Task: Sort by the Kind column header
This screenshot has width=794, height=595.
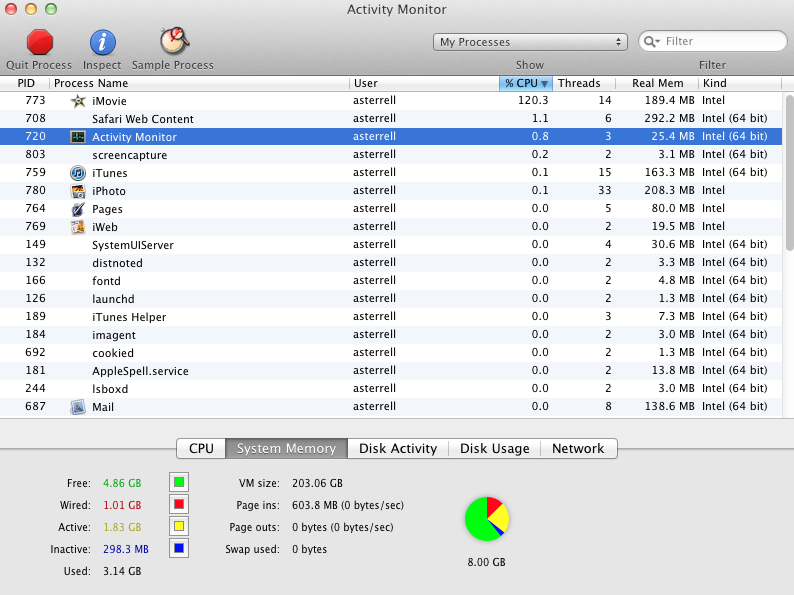Action: pos(740,83)
